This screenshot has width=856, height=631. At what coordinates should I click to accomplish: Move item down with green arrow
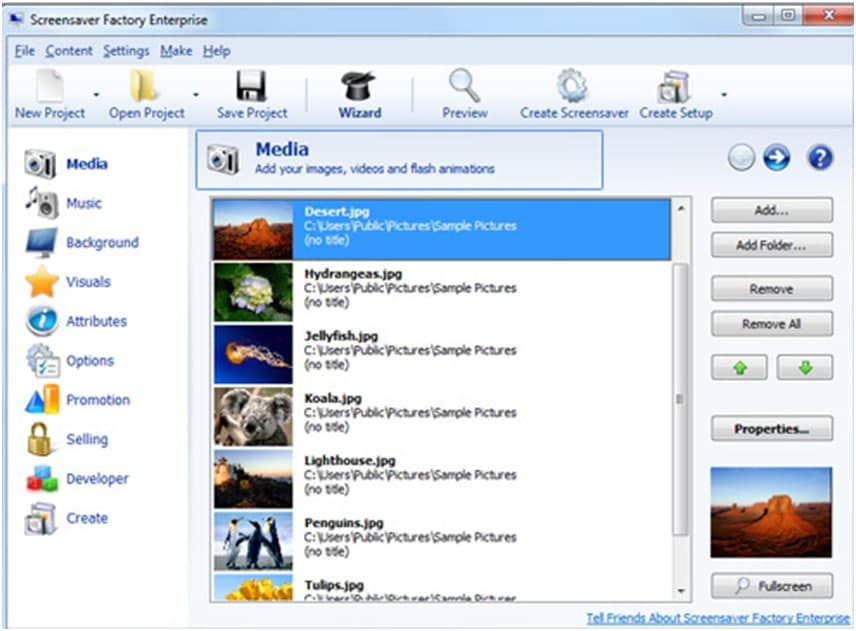(x=805, y=368)
